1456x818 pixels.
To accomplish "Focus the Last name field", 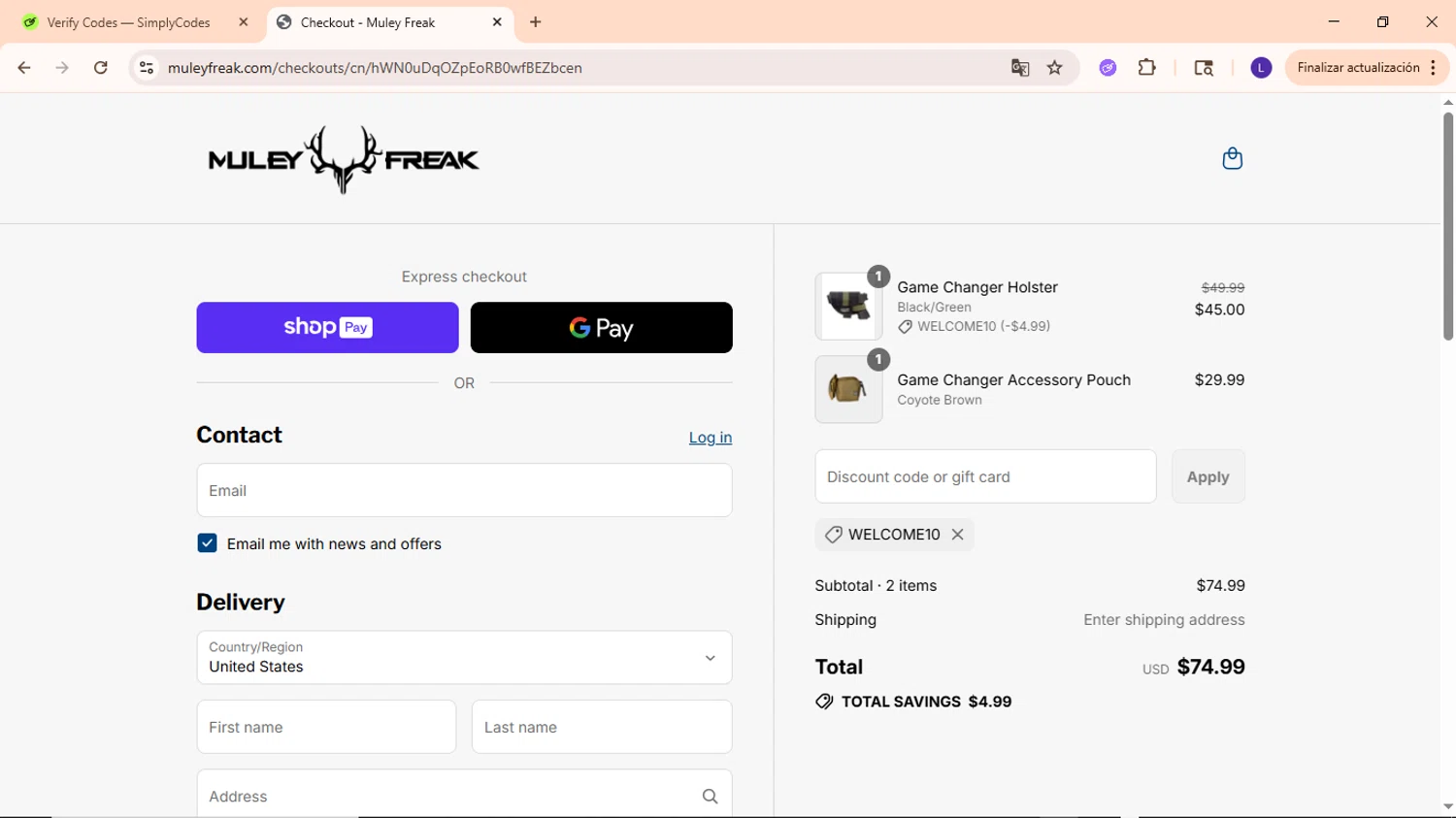I will [x=602, y=727].
